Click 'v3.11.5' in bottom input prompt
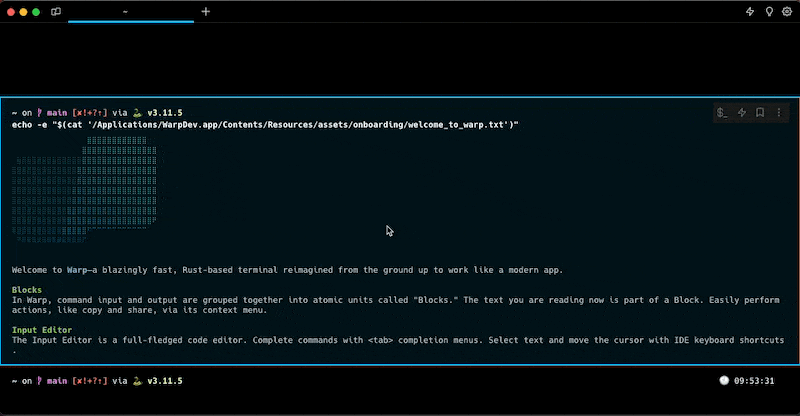Screen dimensions: 800x416 165,381
